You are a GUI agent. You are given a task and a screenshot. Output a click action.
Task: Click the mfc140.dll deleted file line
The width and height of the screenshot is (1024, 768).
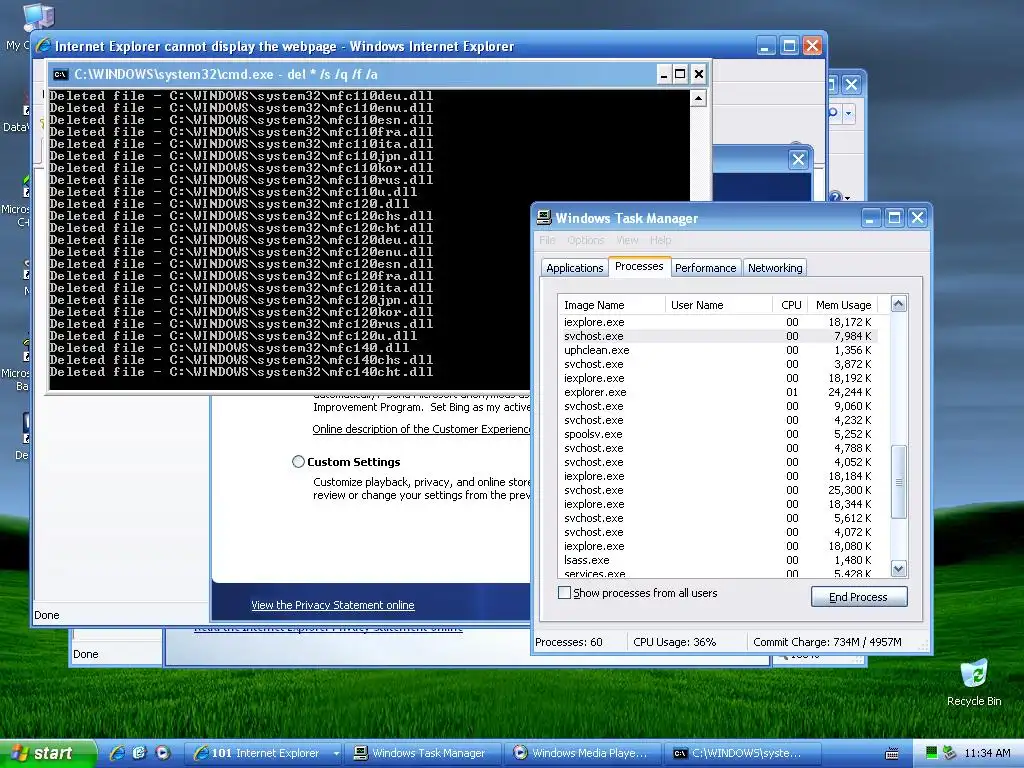pos(229,348)
